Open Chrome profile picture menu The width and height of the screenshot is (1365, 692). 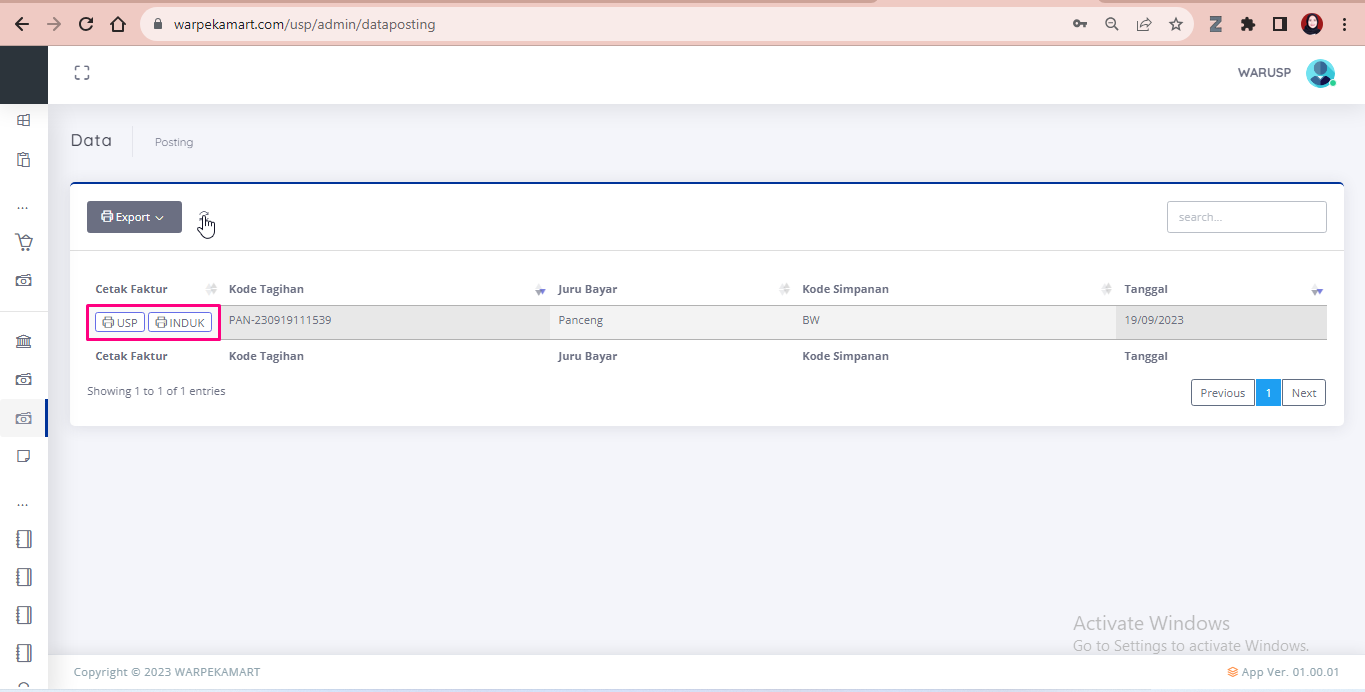tap(1312, 24)
